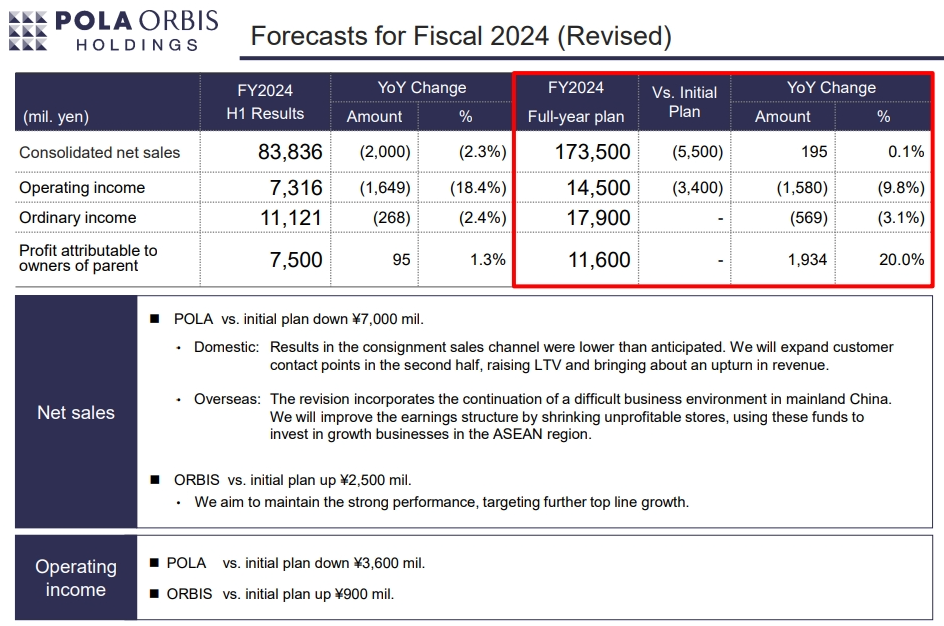944x626 pixels.
Task: Select the FY2024 Full-year plan header
Action: pos(576,102)
